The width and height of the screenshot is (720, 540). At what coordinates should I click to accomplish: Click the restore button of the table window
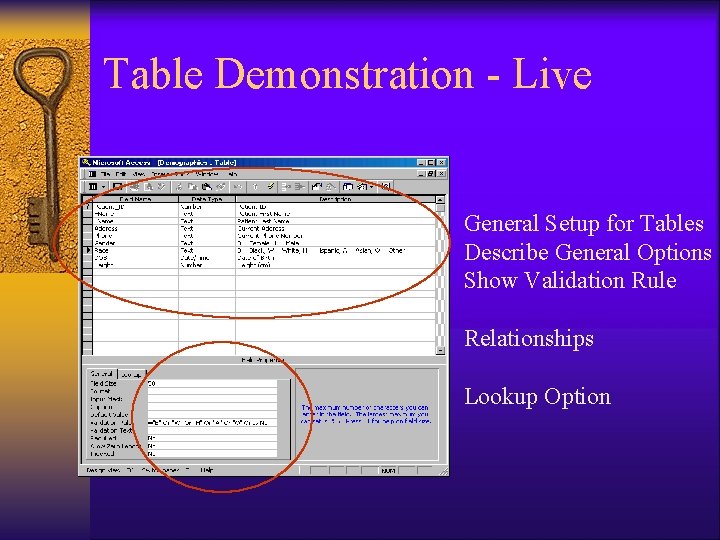point(431,174)
